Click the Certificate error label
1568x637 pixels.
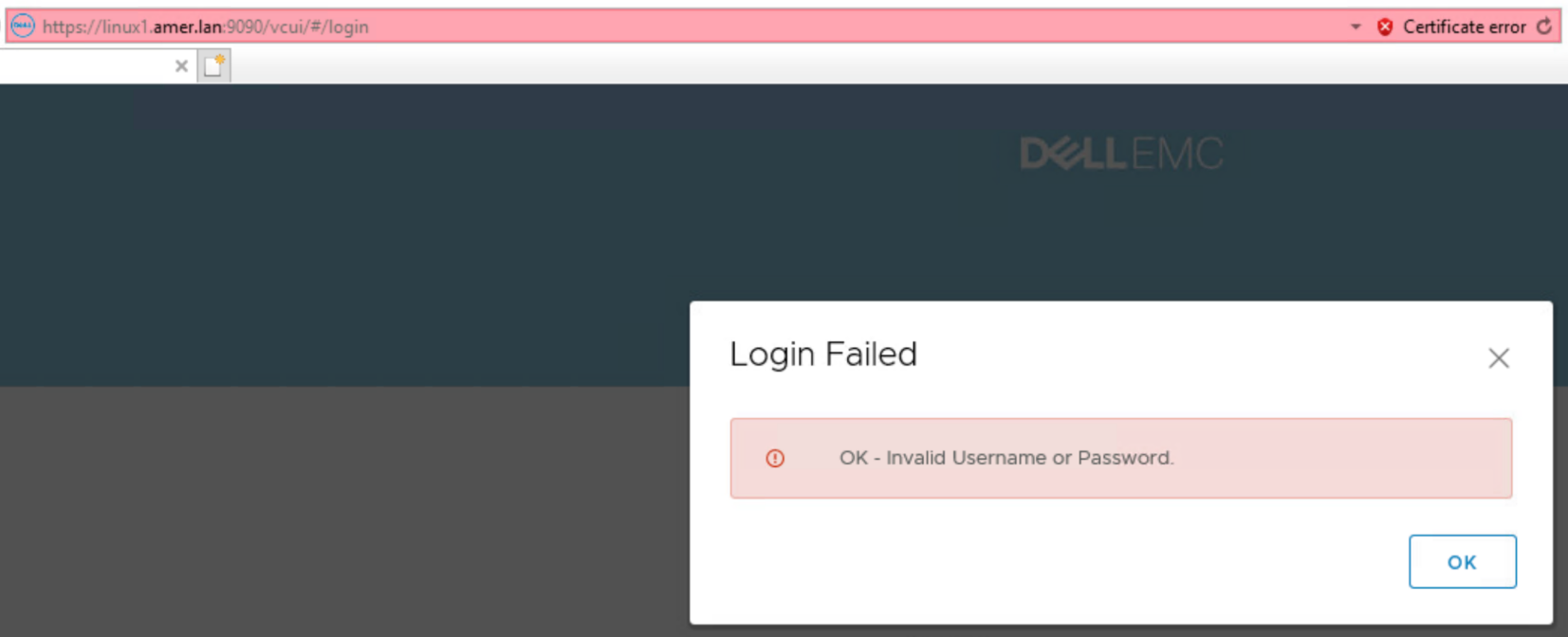pos(1465,27)
